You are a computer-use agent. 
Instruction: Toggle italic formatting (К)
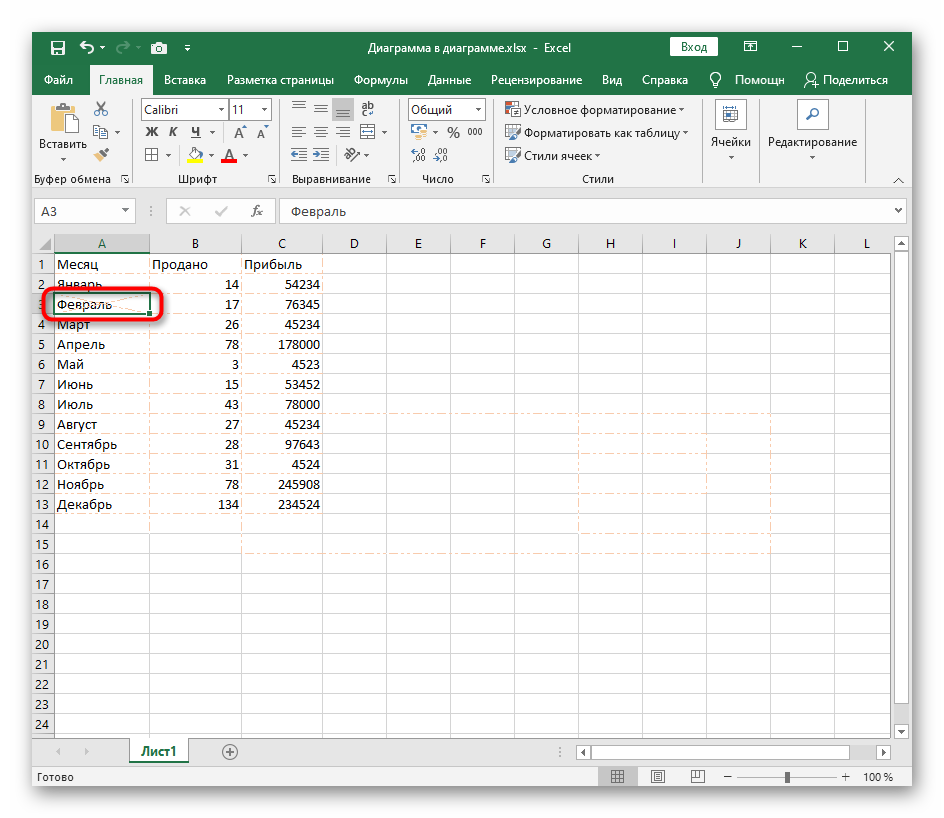pyautogui.click(x=175, y=132)
